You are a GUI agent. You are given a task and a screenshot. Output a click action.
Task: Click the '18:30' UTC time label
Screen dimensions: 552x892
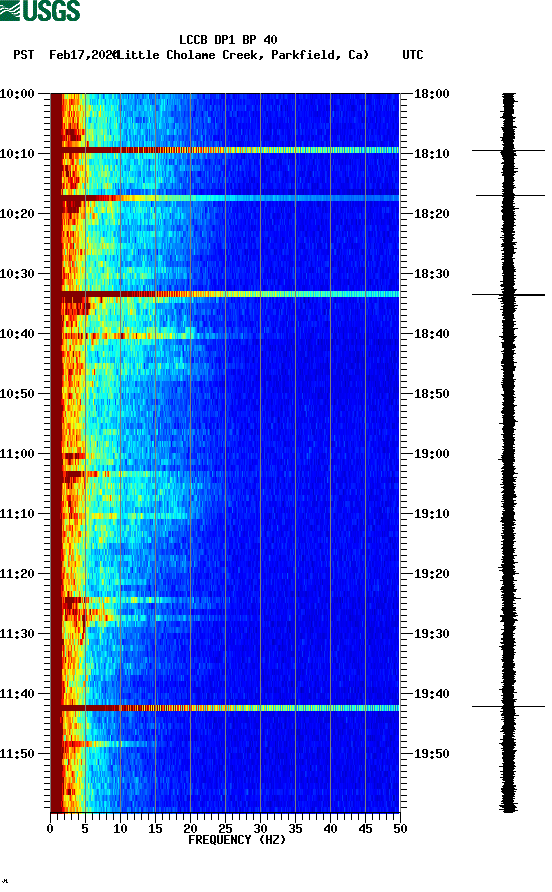(x=431, y=274)
